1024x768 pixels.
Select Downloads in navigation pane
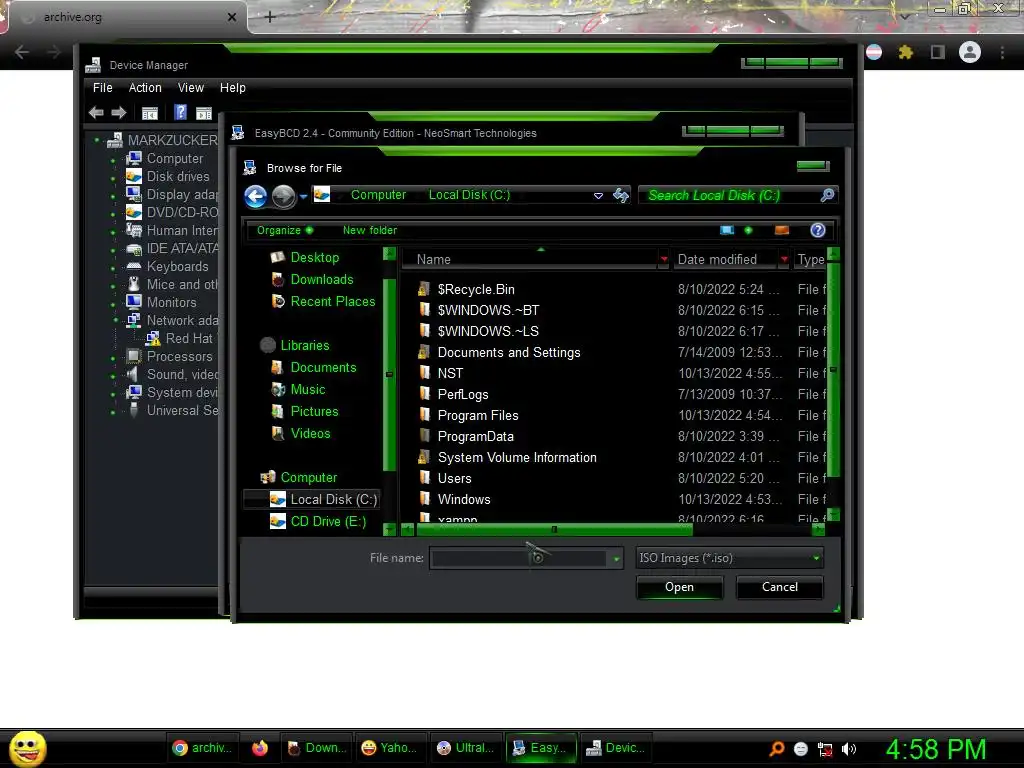321,280
